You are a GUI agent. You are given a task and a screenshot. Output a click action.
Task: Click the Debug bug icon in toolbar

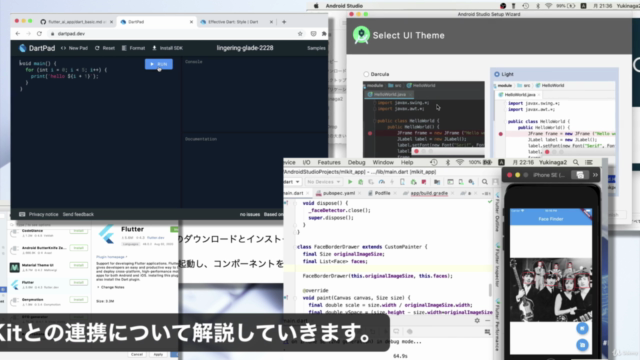(360, 182)
